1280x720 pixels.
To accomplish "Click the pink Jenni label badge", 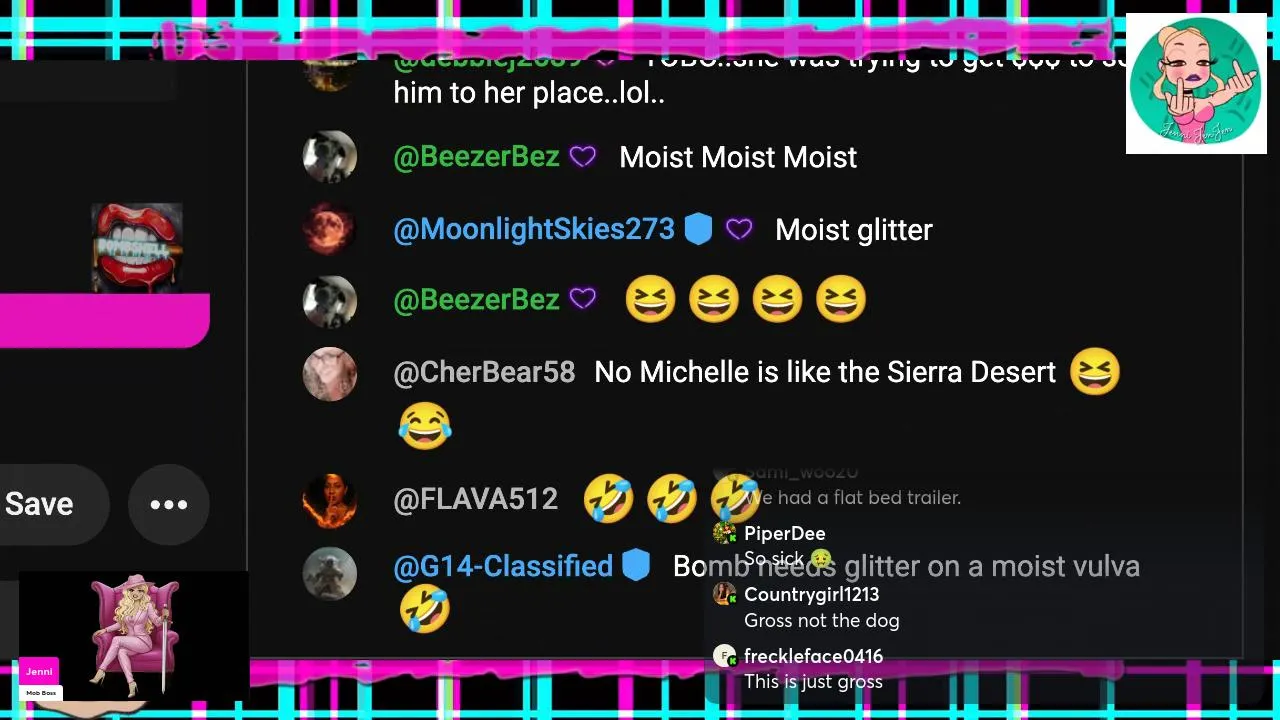I will (39, 672).
